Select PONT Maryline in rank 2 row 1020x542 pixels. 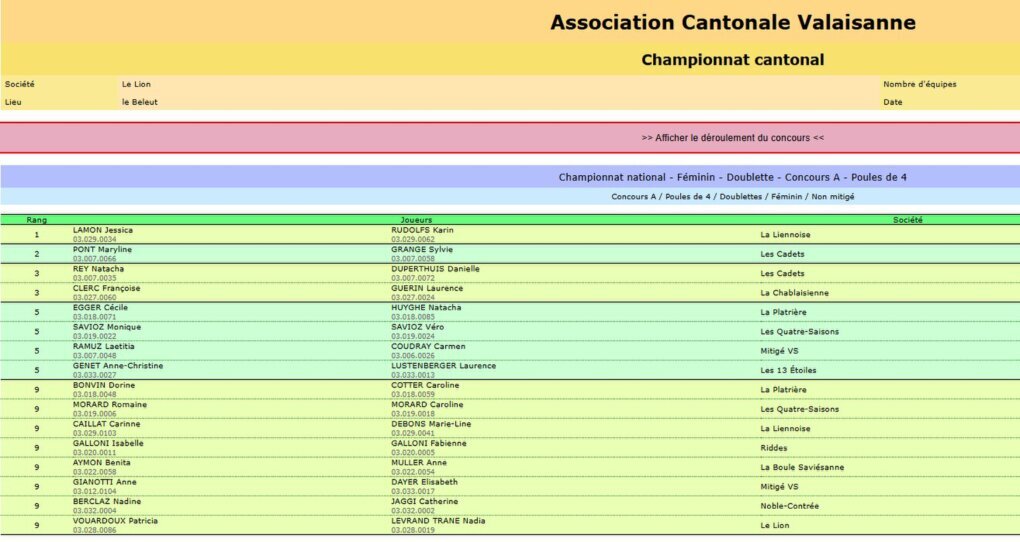coord(102,250)
